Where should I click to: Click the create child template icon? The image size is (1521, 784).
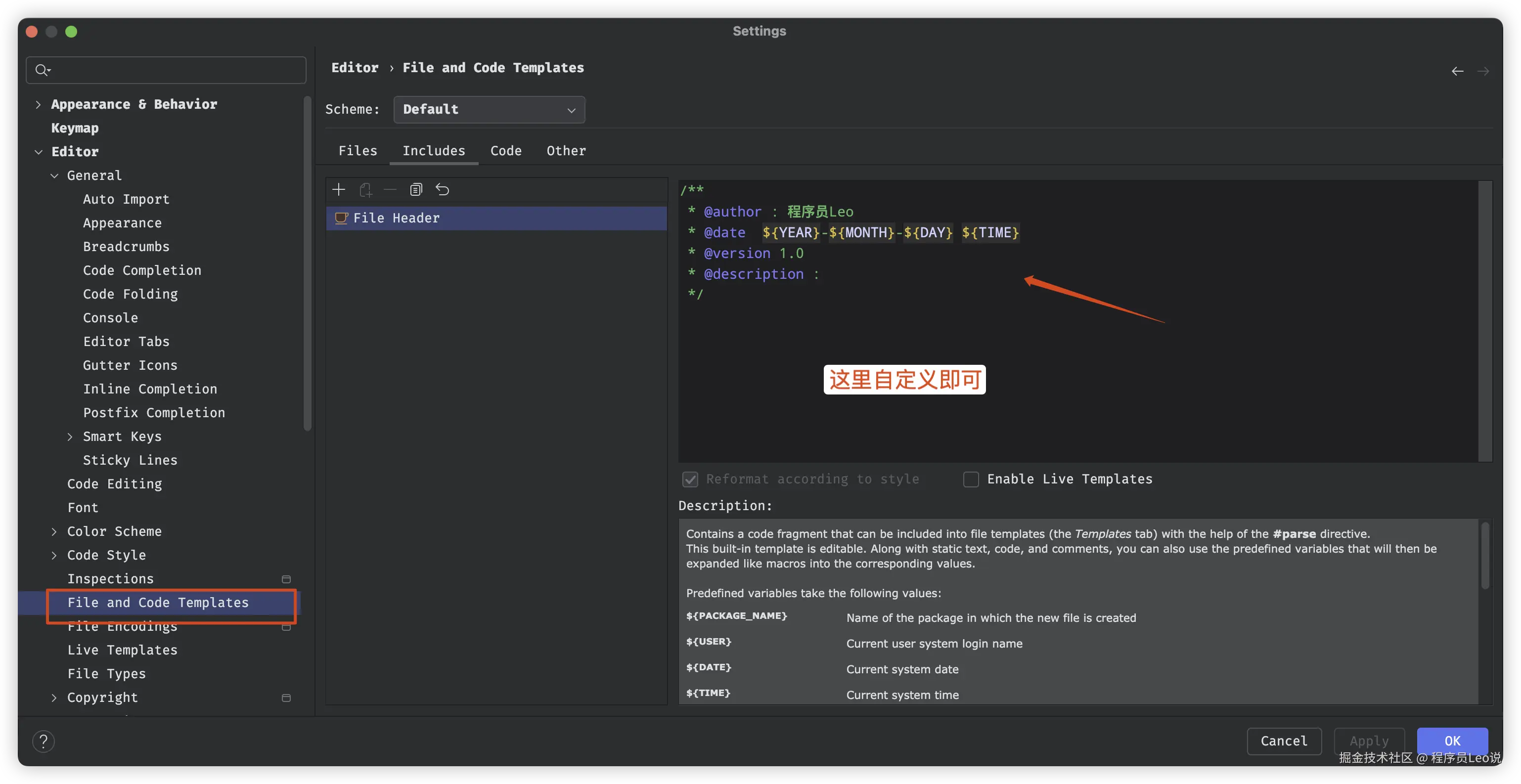[365, 189]
